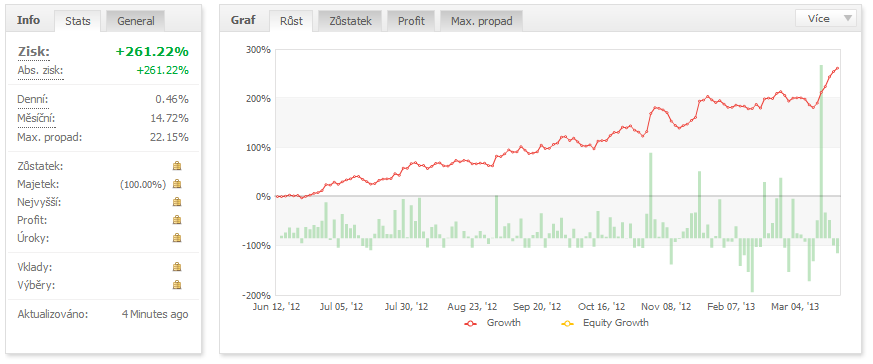Screen dimensions: 873x364
Task: Click the Jul 05, '12 axis date
Action: pyautogui.click(x=340, y=307)
